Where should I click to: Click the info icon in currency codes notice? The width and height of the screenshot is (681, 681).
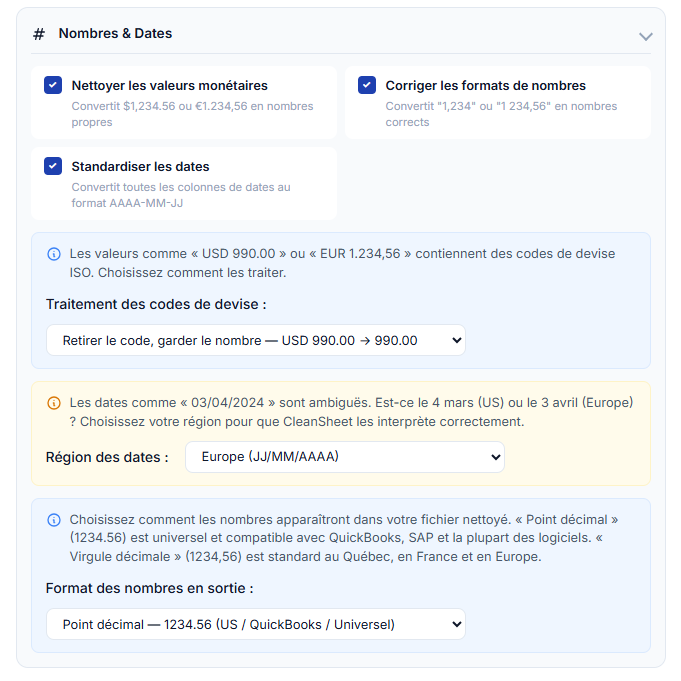[x=54, y=254]
